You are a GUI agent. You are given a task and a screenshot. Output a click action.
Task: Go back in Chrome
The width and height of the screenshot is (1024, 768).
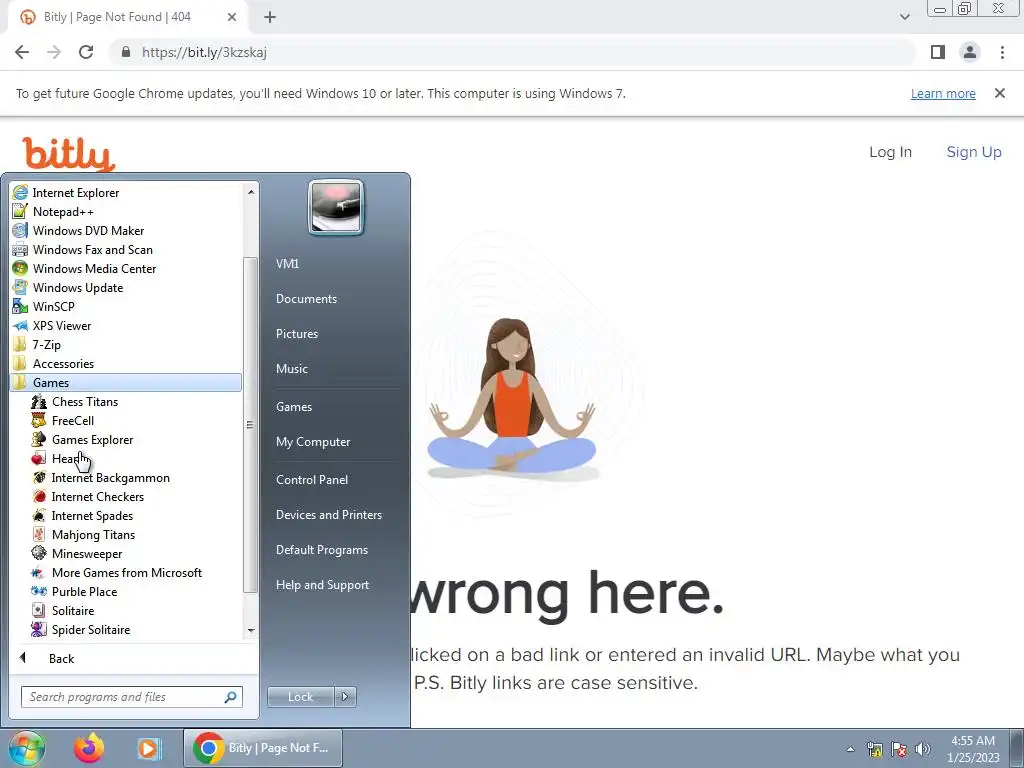(x=22, y=52)
